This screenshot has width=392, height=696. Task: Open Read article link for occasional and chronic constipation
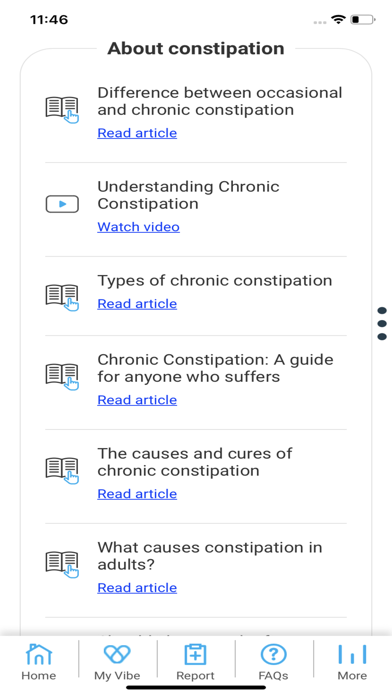(x=137, y=133)
